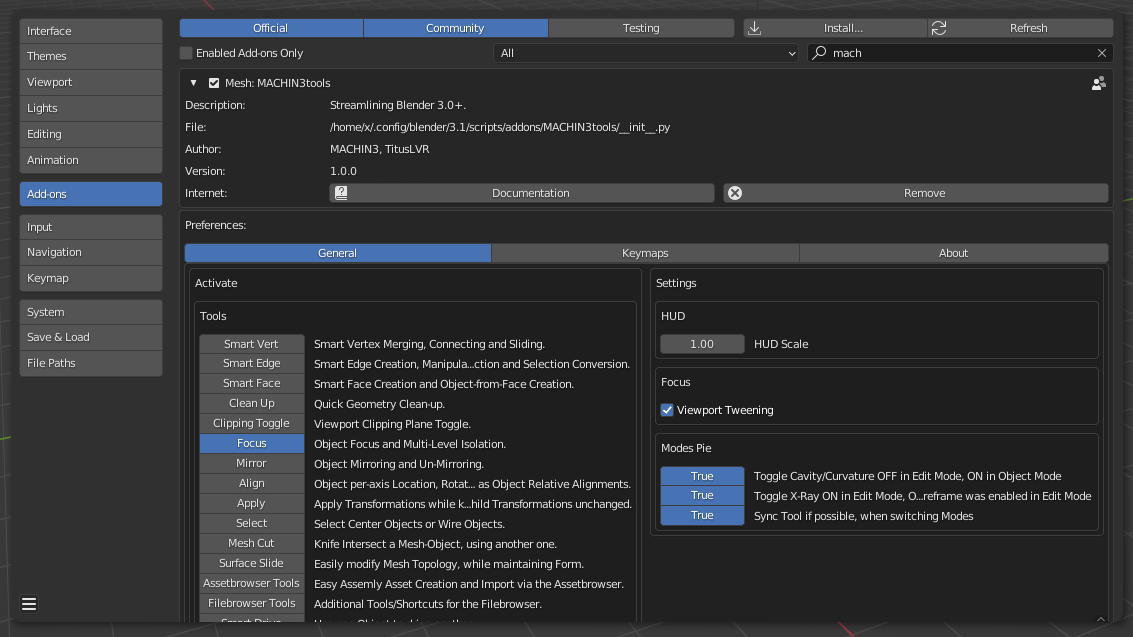Image resolution: width=1133 pixels, height=637 pixels.
Task: Click the Install... button
Action: (835, 28)
